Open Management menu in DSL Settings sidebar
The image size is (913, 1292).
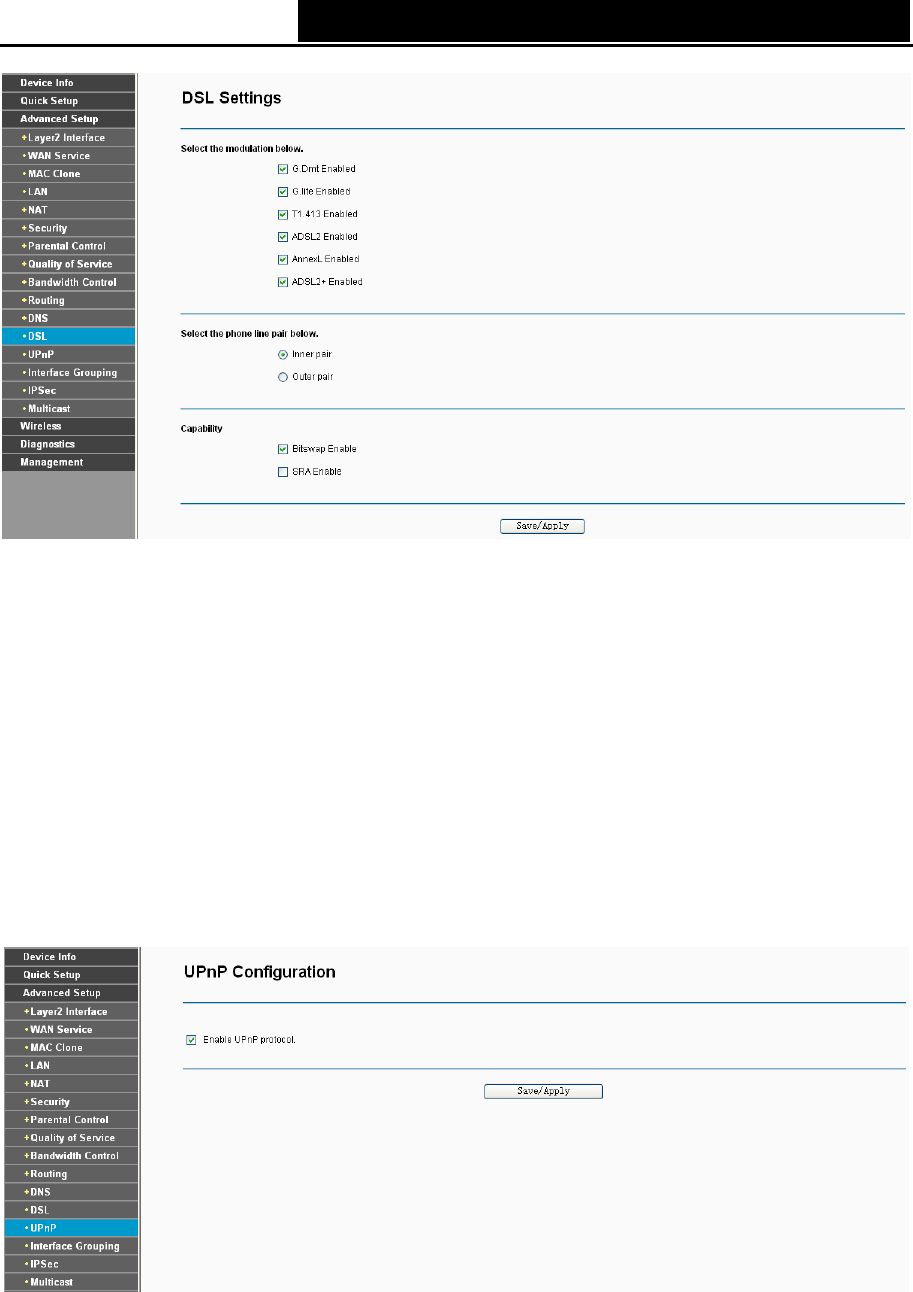(68, 462)
